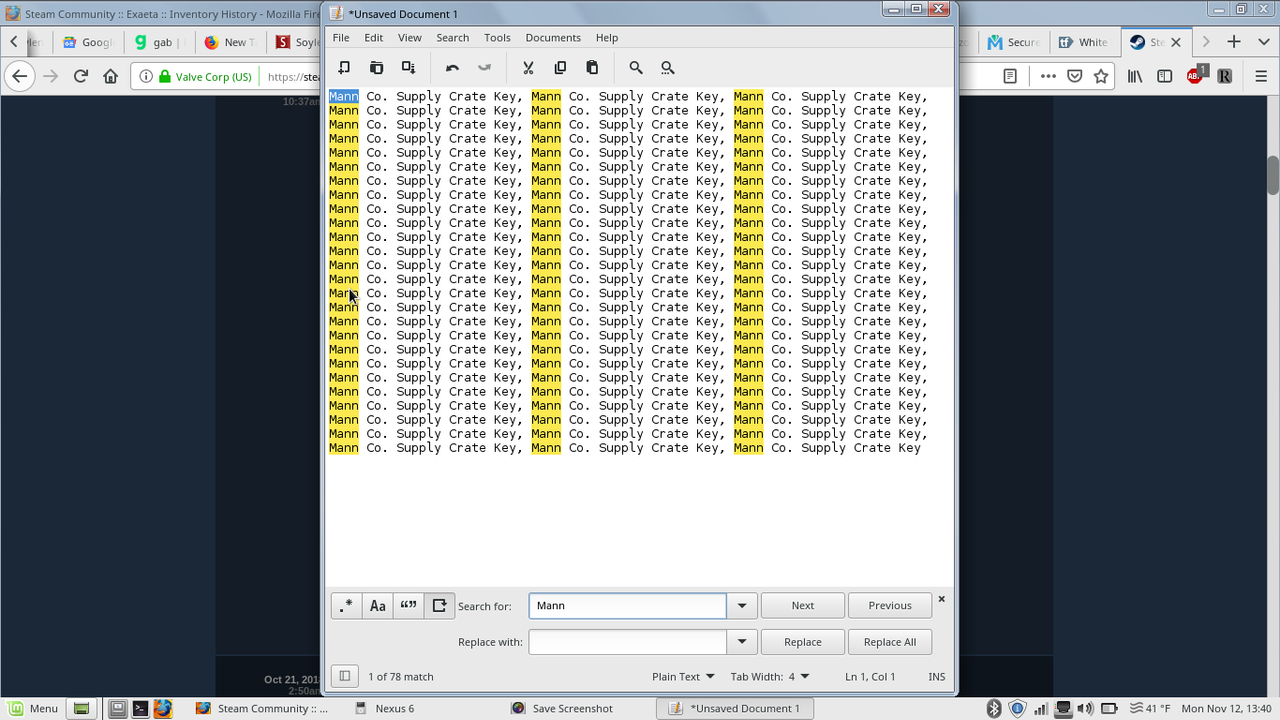Open the Documents menu
The width and height of the screenshot is (1280, 720).
tap(553, 37)
